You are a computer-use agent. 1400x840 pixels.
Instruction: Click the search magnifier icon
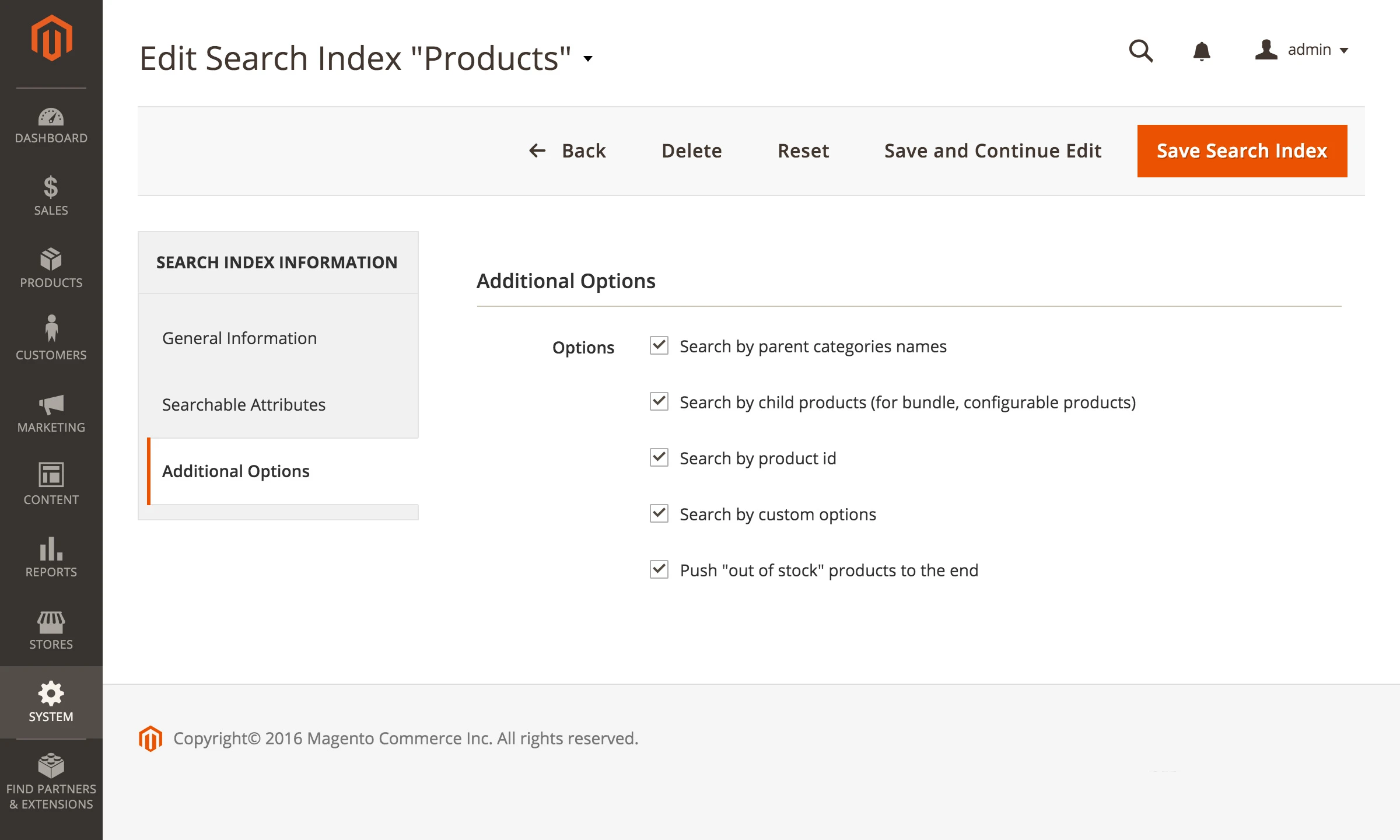[1140, 51]
